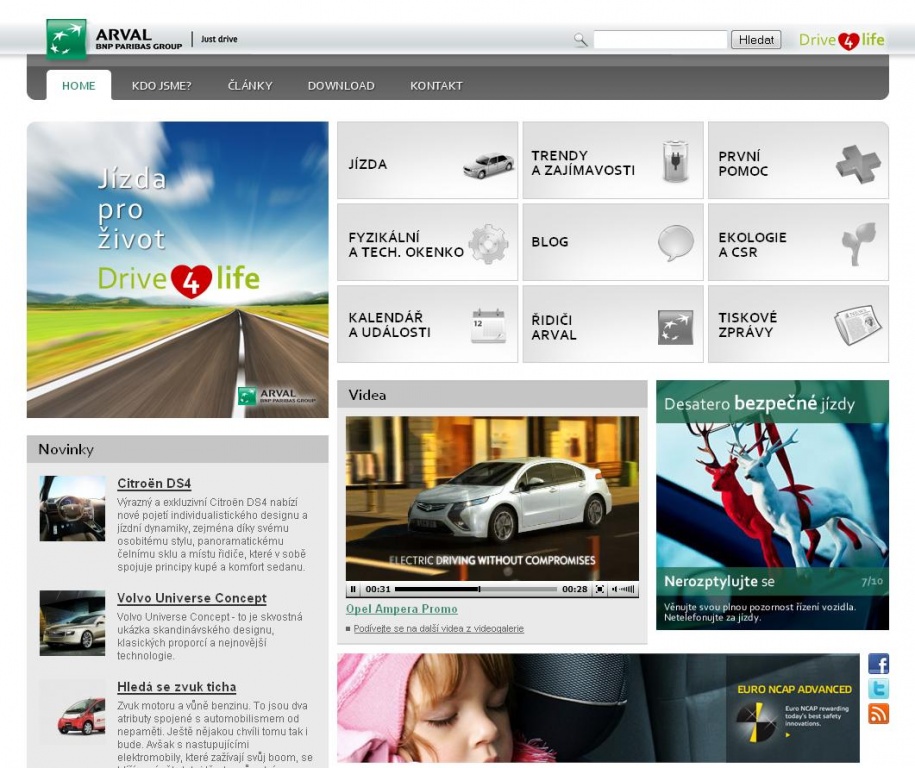This screenshot has width=915, height=768.
Task: Click the search magnifier icon
Action: pyautogui.click(x=580, y=40)
